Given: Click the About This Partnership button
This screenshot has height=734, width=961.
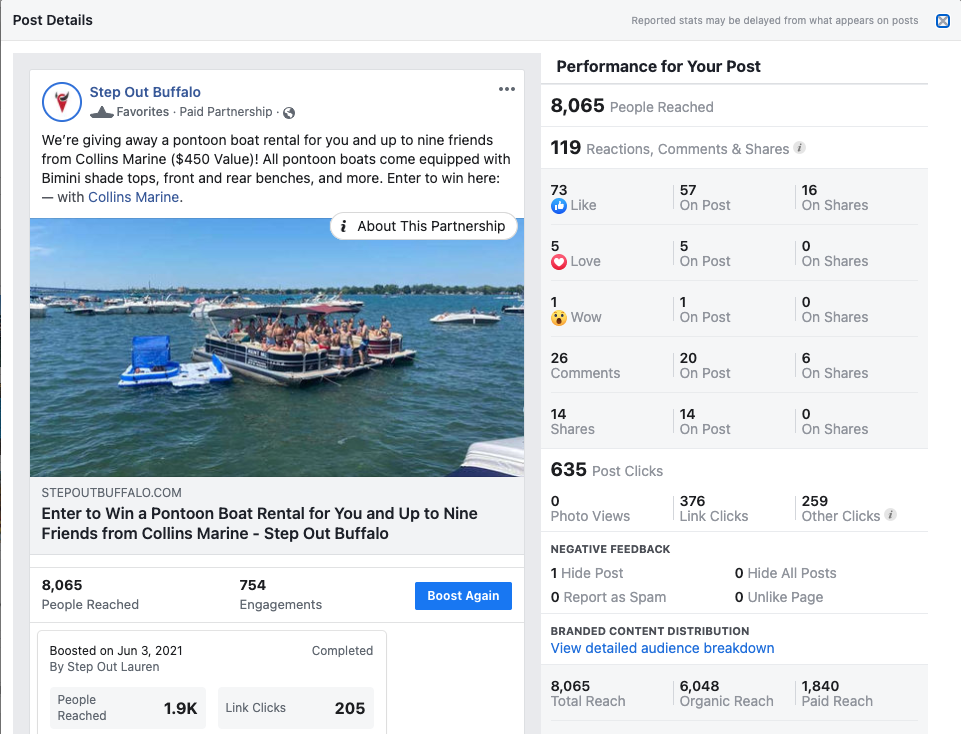Looking at the screenshot, I should click(x=424, y=226).
